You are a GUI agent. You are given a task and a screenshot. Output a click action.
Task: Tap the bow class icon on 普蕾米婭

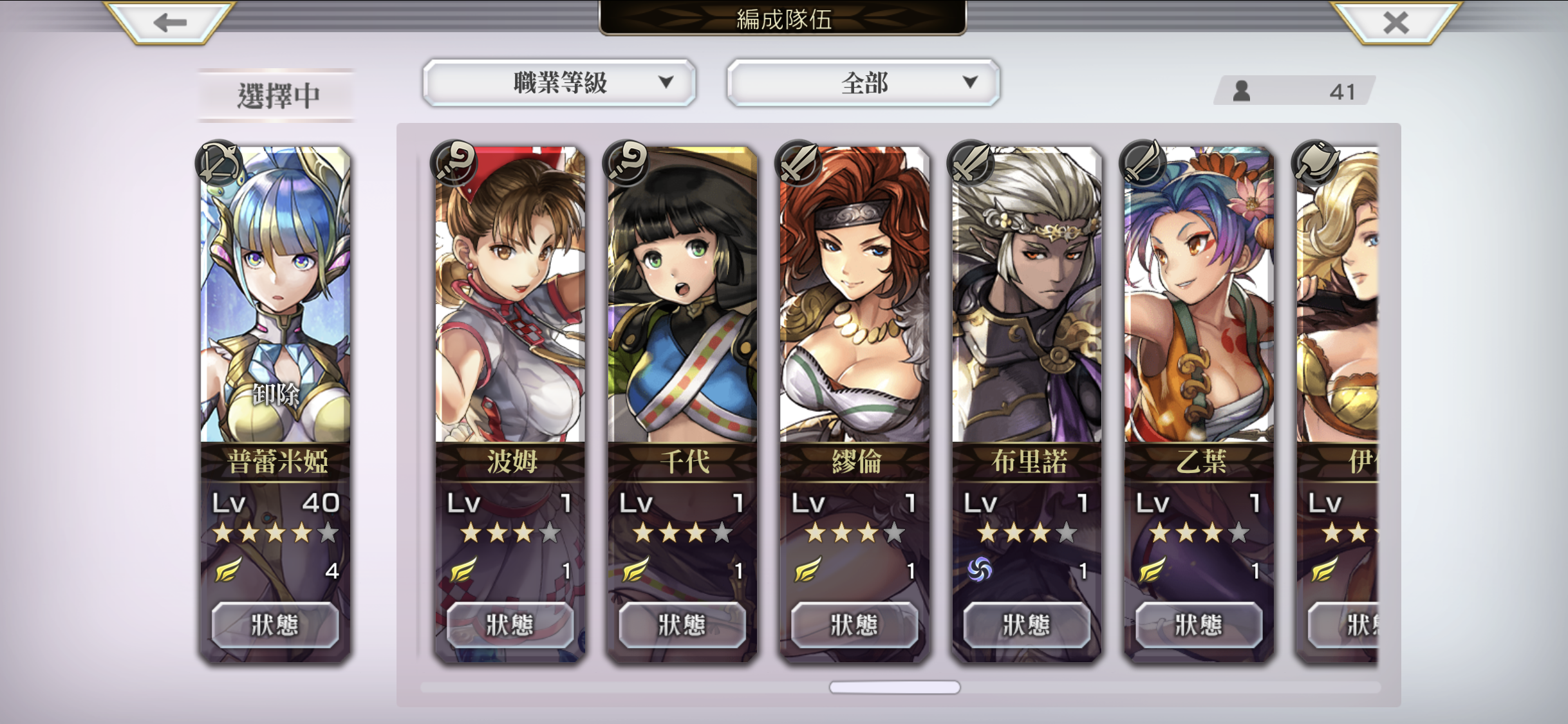tap(219, 163)
